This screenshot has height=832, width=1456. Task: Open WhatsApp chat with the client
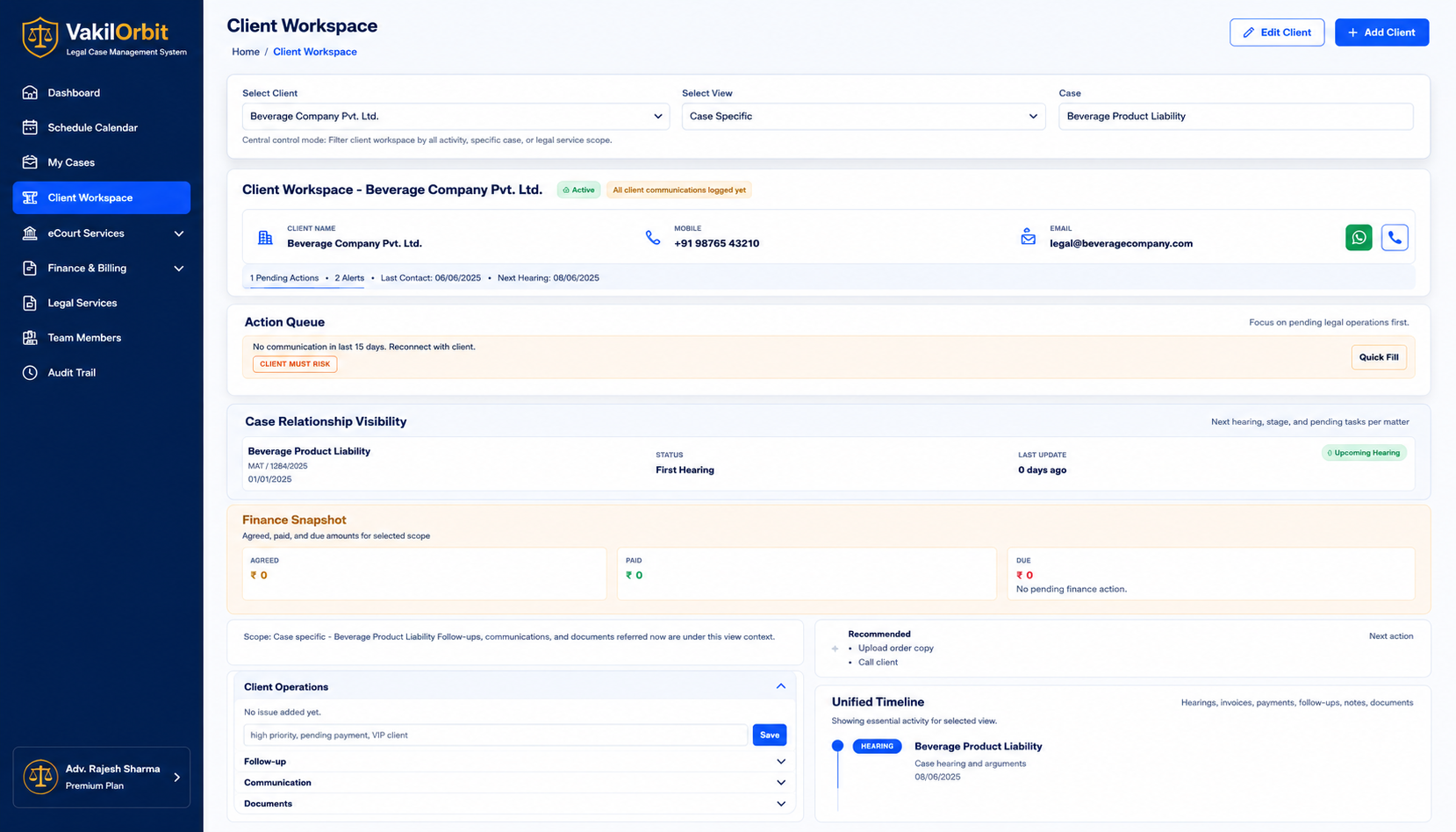point(1359,237)
